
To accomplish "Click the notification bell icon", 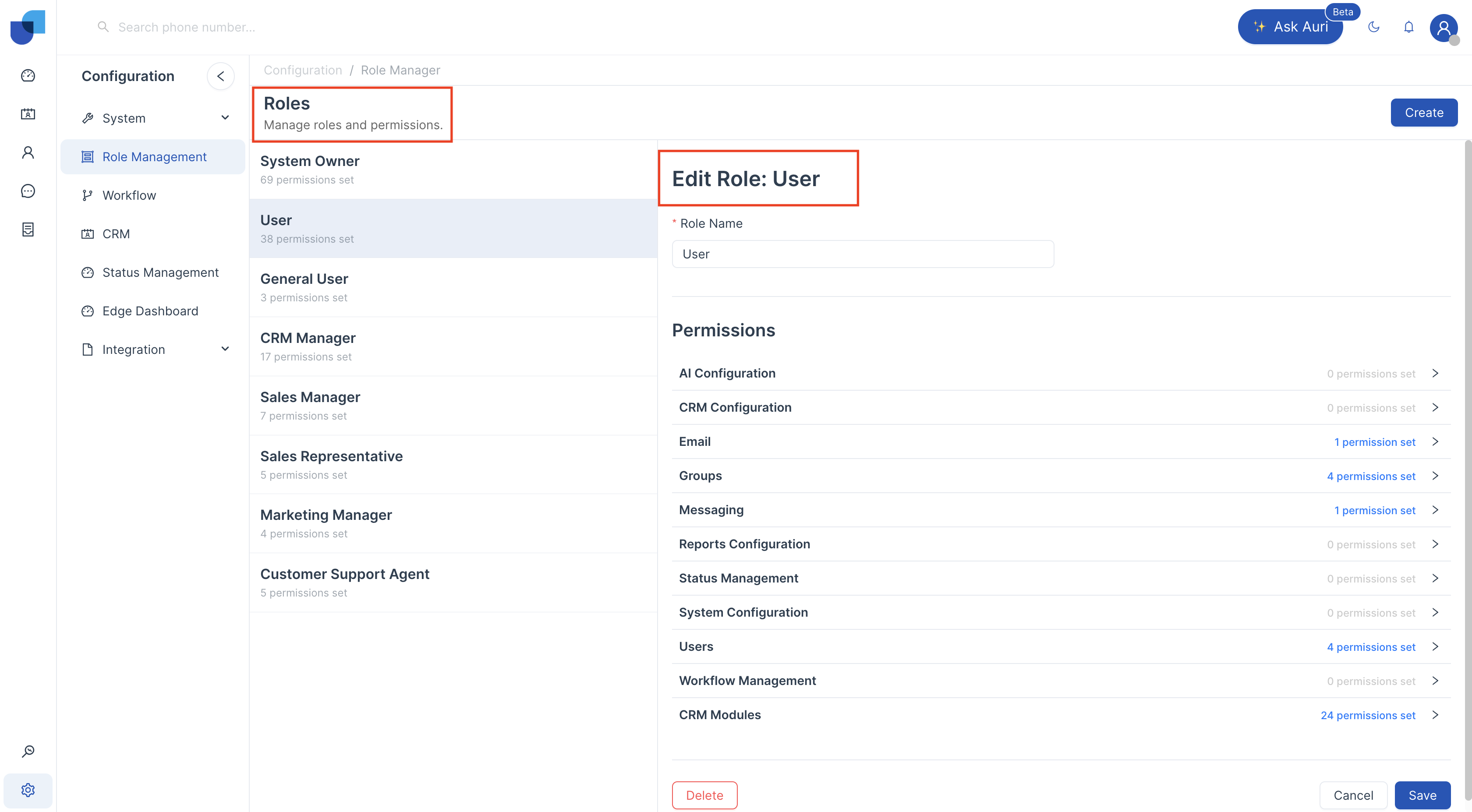I will pyautogui.click(x=1408, y=27).
